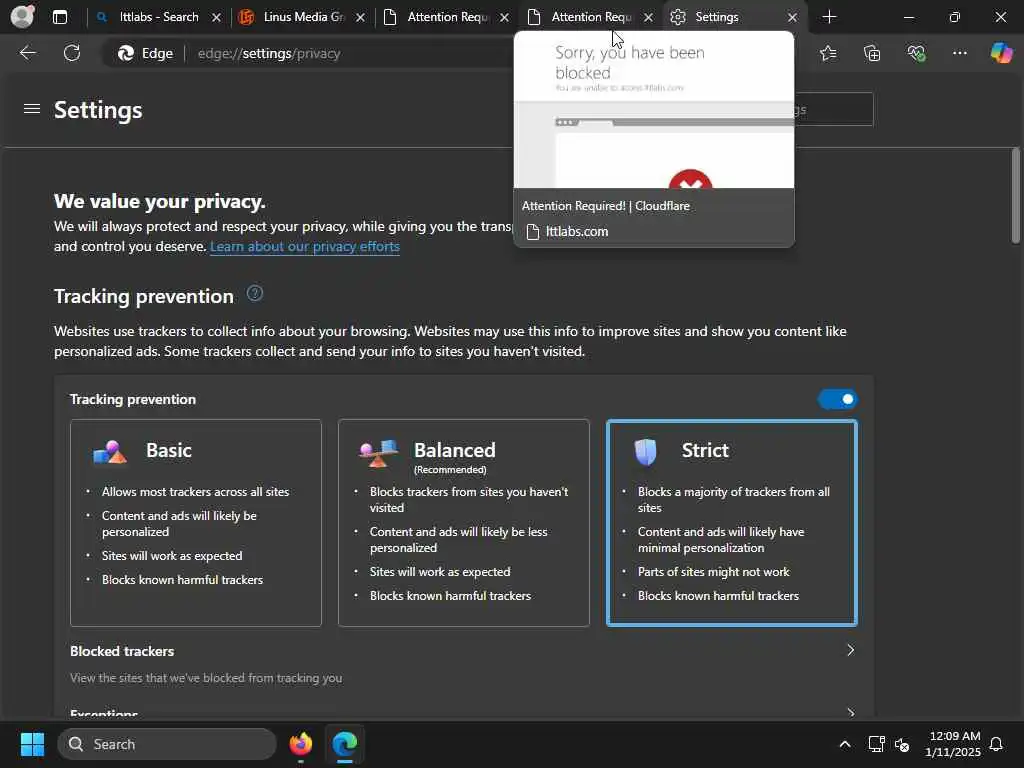1024x768 pixels.
Task: Click the lttlabs.com text in tab preview
Action: point(577,232)
